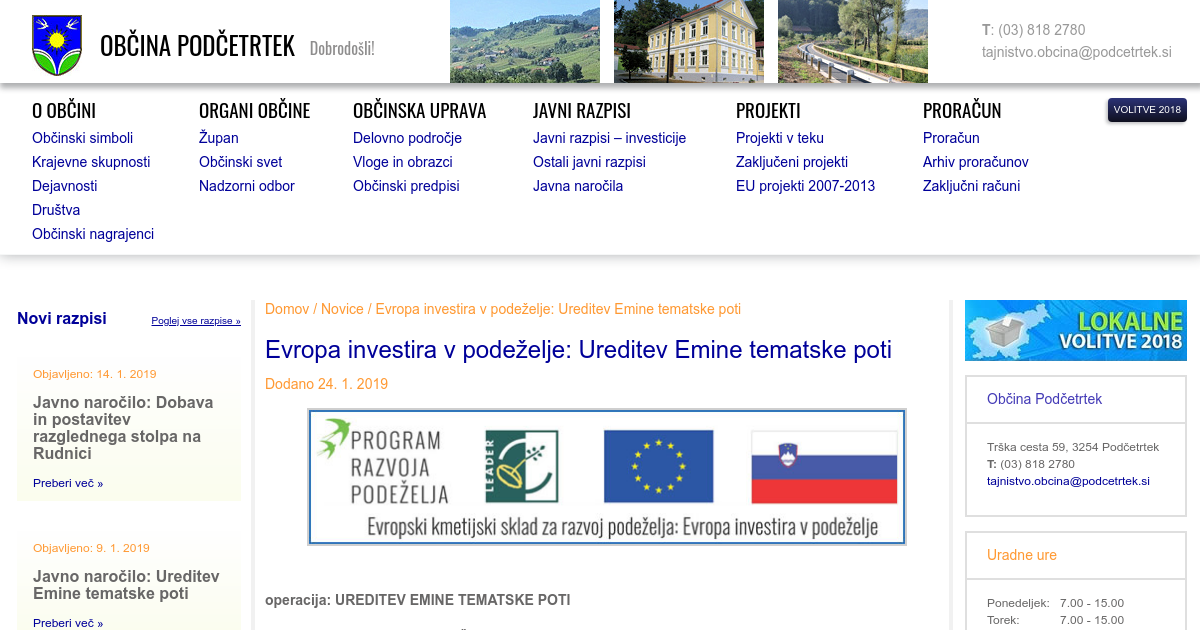
Task: Open Vloge in obrazci page
Action: pos(402,162)
